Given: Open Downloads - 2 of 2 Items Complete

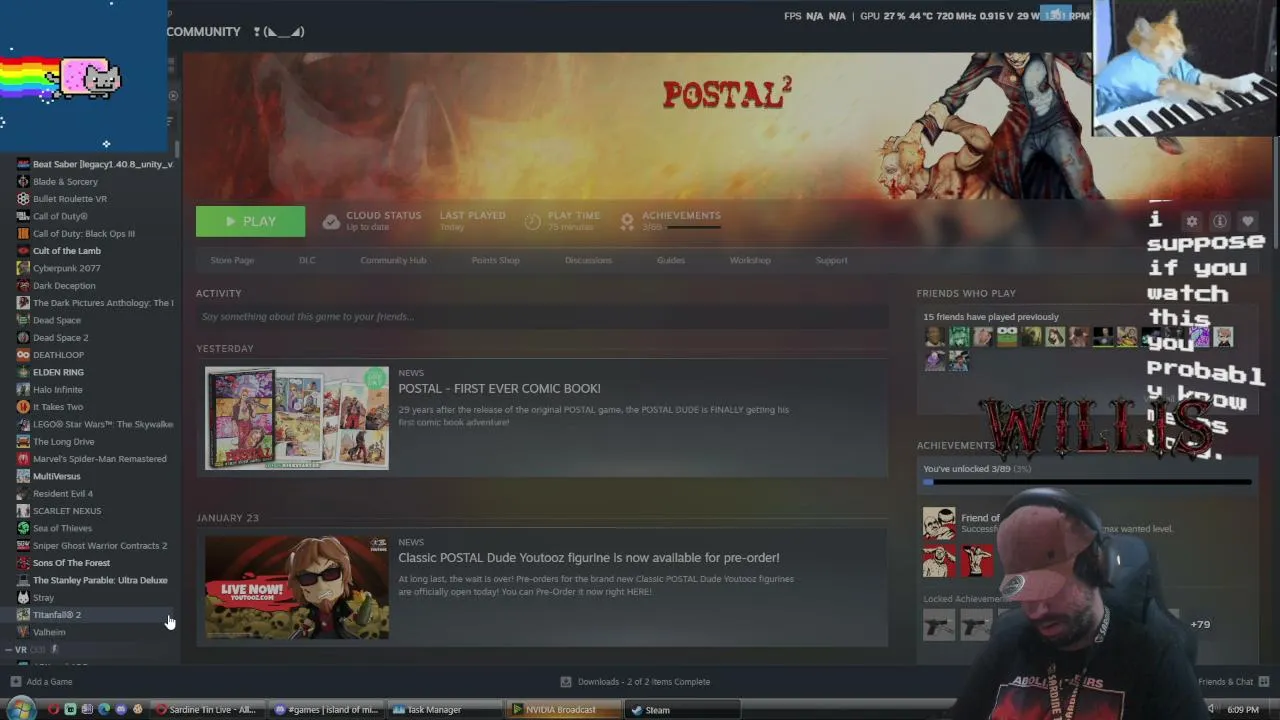Looking at the screenshot, I should (644, 682).
